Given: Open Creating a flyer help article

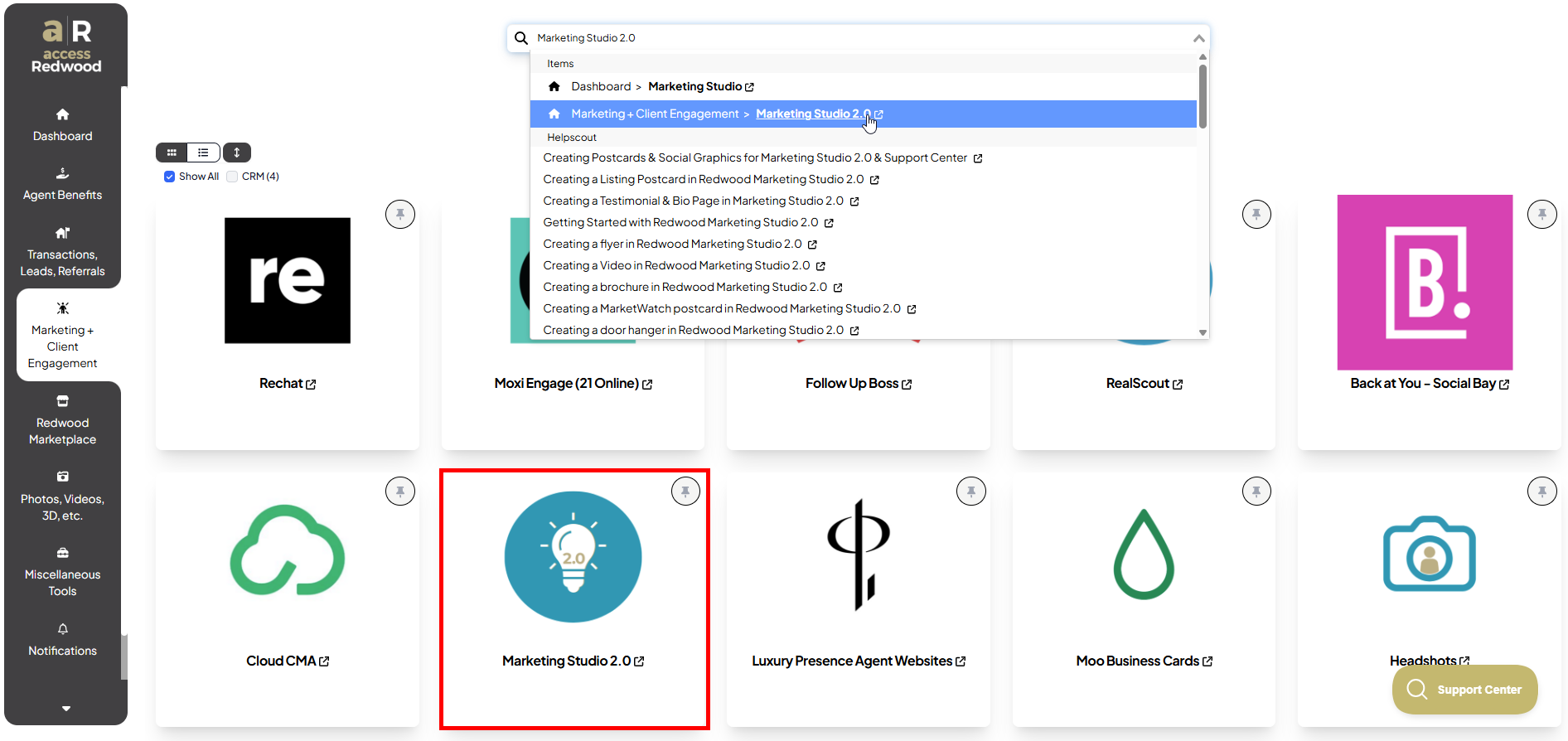Looking at the screenshot, I should pos(672,244).
